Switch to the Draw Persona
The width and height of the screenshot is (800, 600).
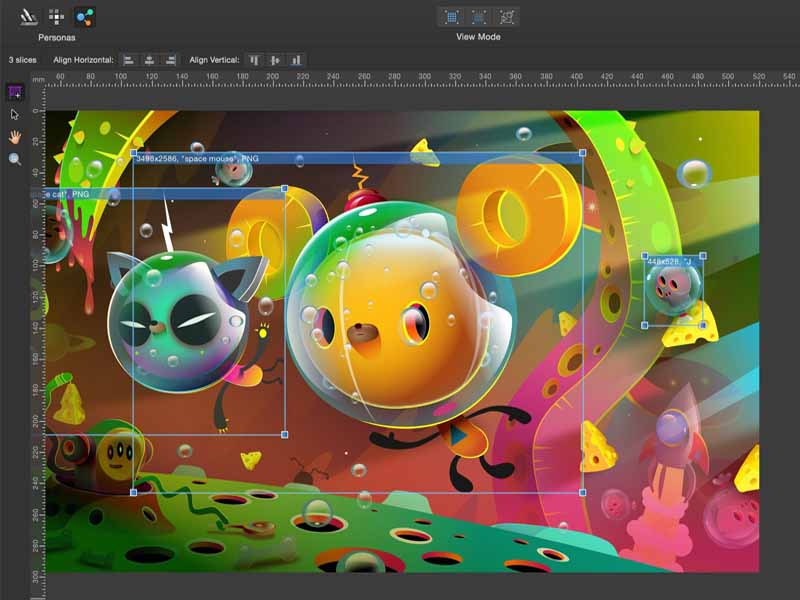tap(29, 16)
